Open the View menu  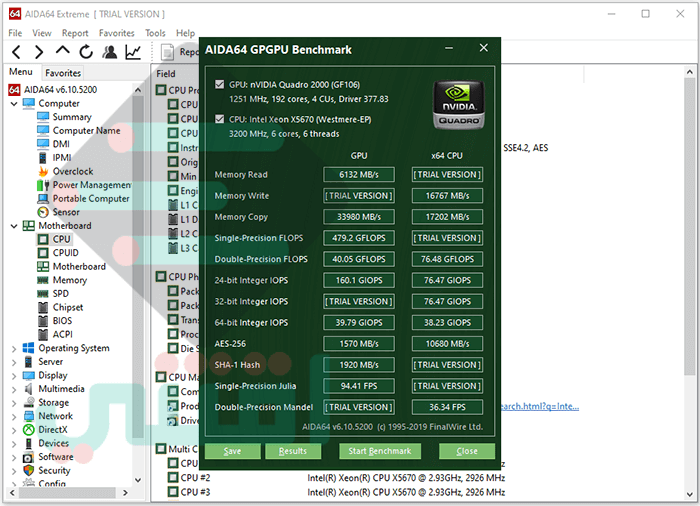pos(42,33)
